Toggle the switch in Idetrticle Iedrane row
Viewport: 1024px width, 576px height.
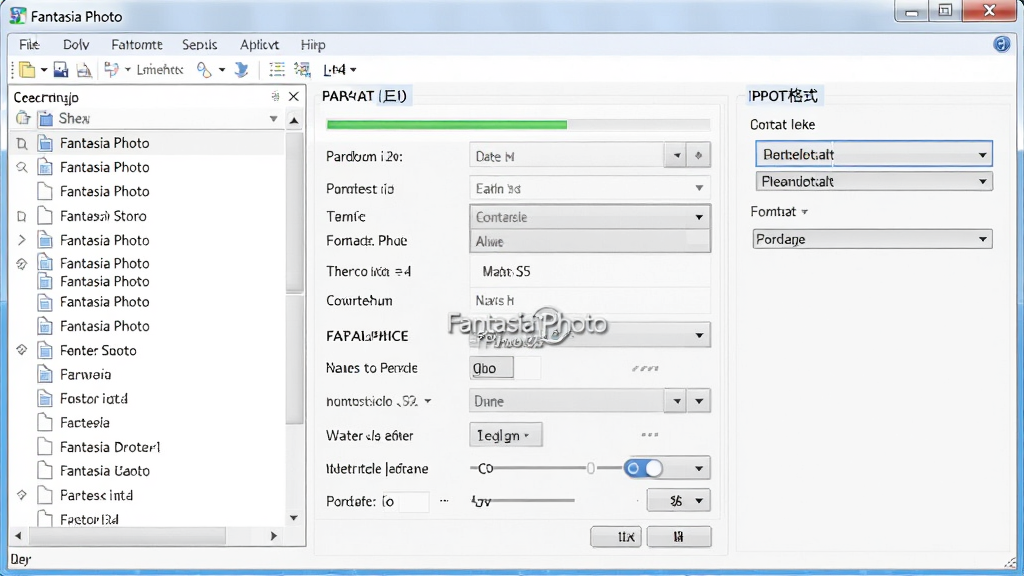point(643,468)
